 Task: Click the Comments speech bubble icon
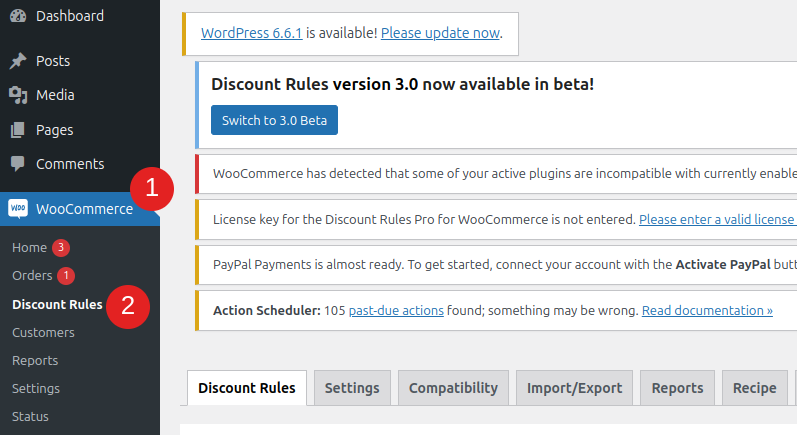[x=18, y=164]
